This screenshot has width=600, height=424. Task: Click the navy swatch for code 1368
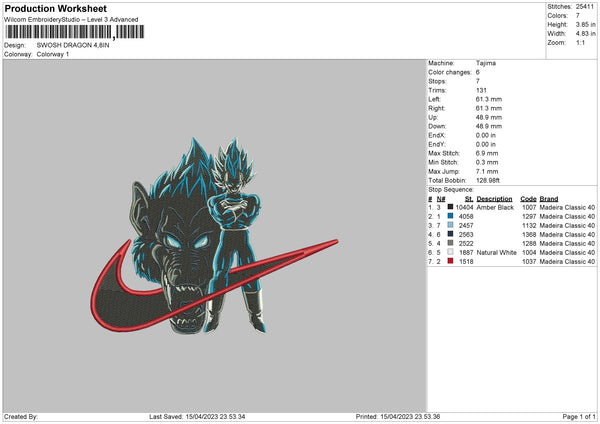tap(450, 234)
